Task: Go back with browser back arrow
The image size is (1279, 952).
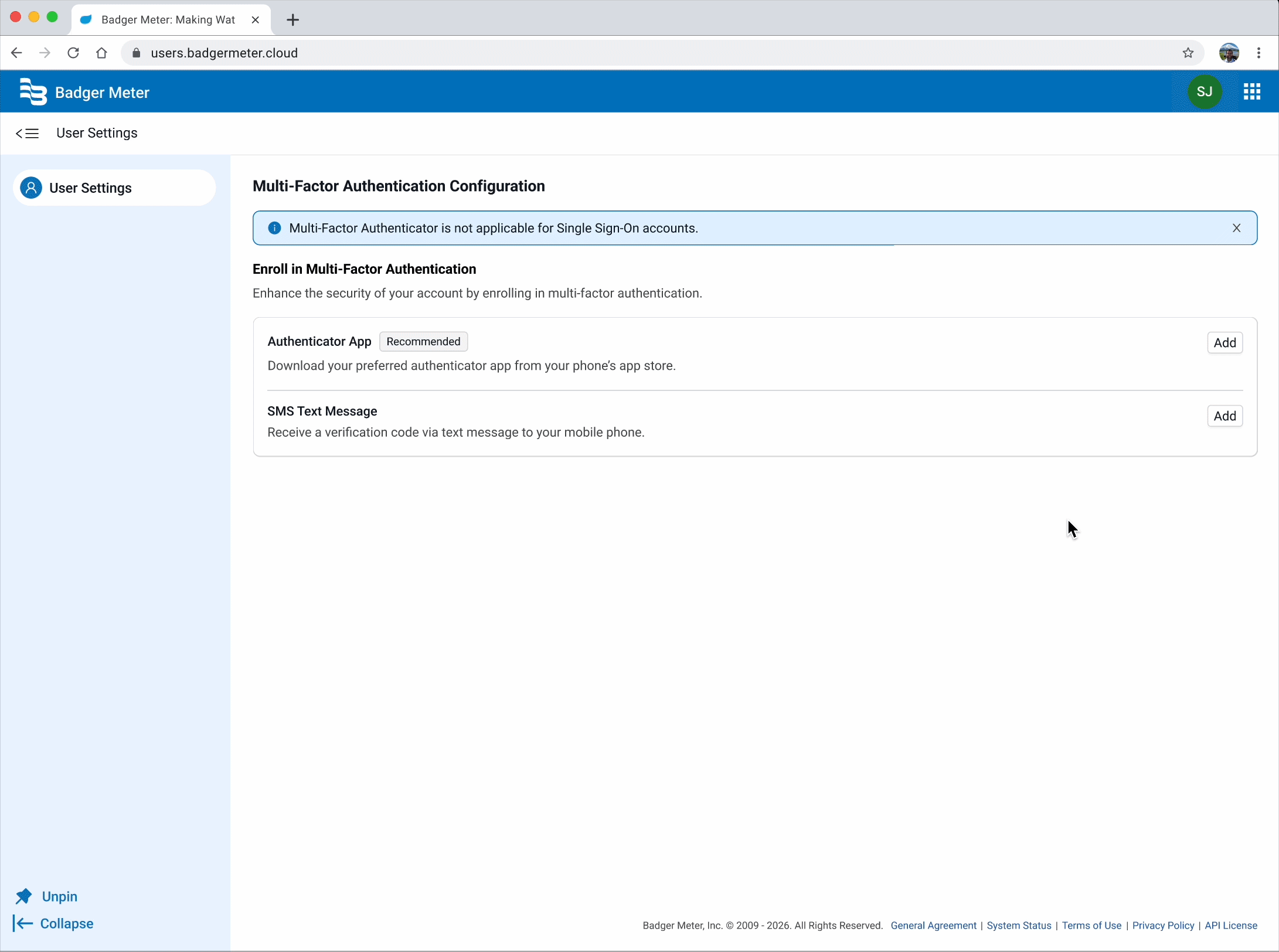Action: (16, 53)
